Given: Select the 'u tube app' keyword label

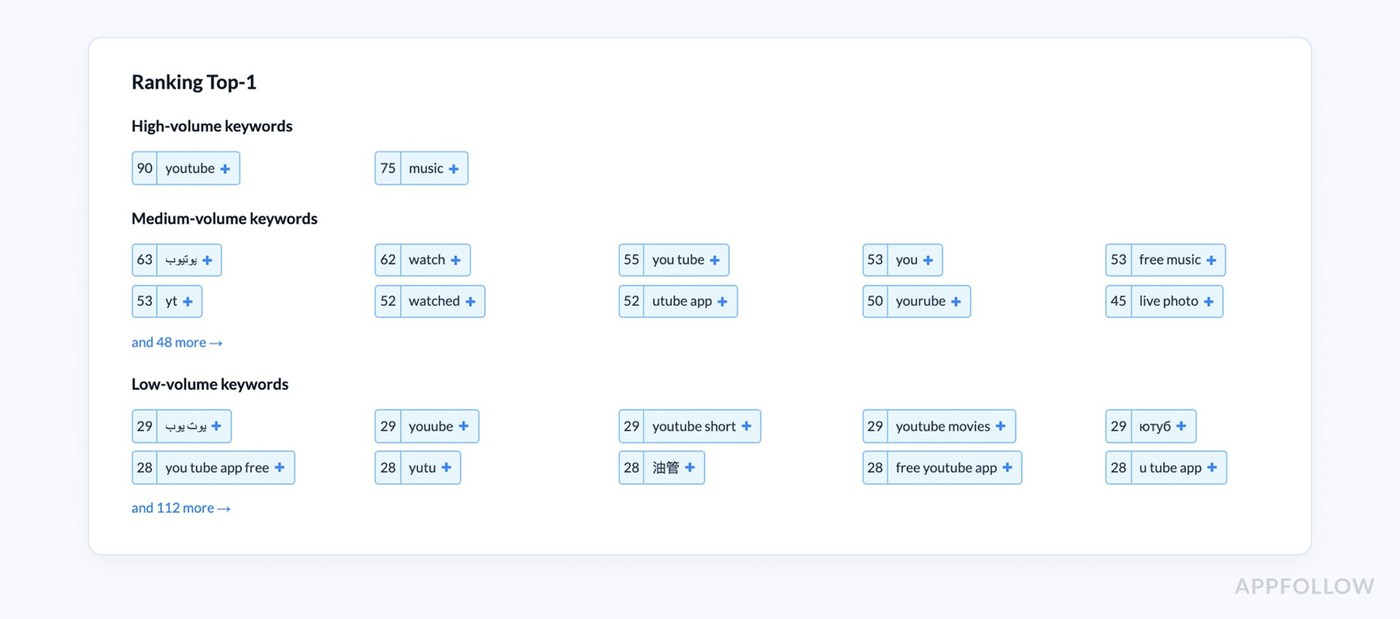Looking at the screenshot, I should click(1170, 468).
